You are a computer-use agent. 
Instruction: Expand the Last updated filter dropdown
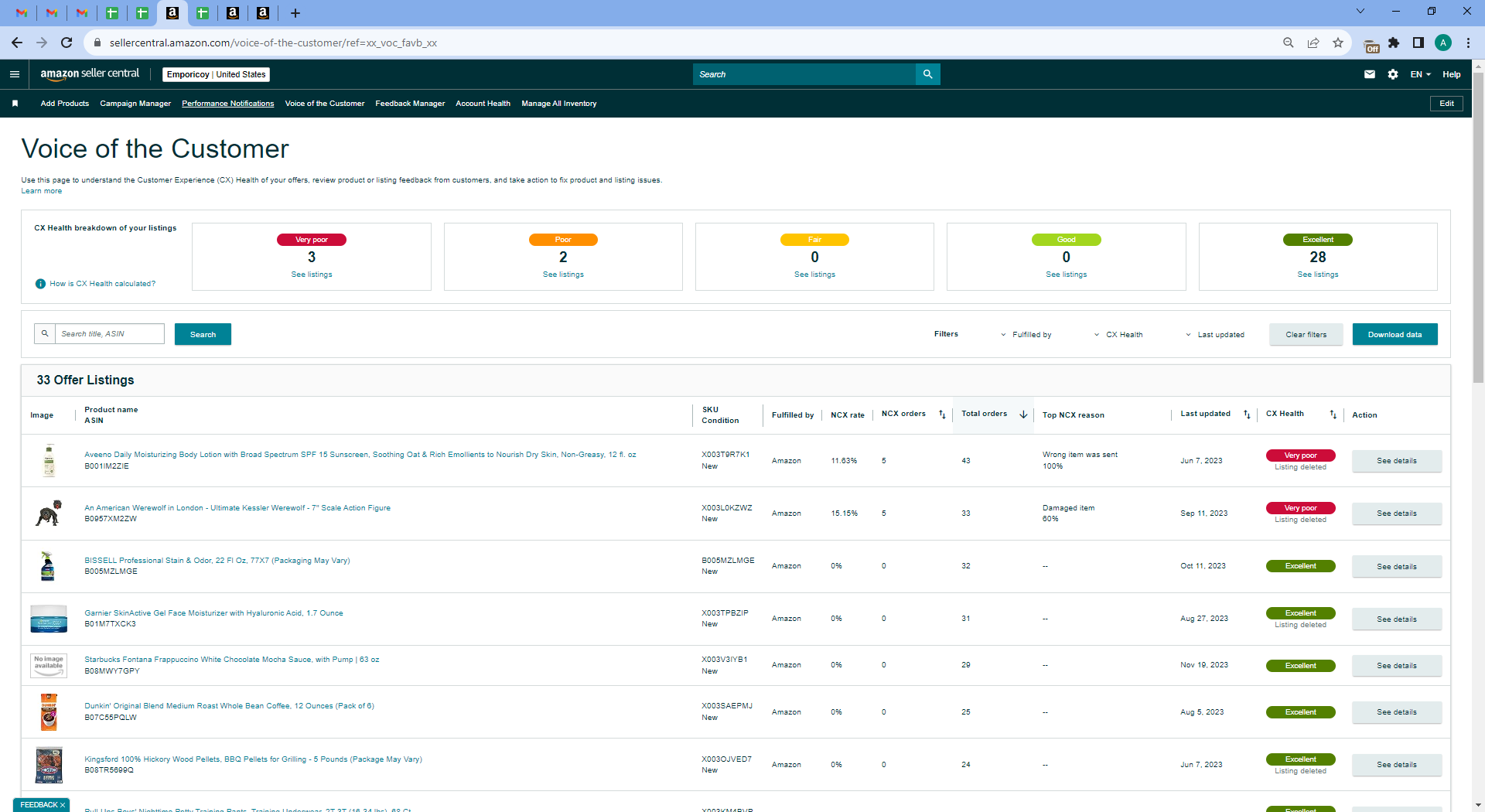point(1215,335)
